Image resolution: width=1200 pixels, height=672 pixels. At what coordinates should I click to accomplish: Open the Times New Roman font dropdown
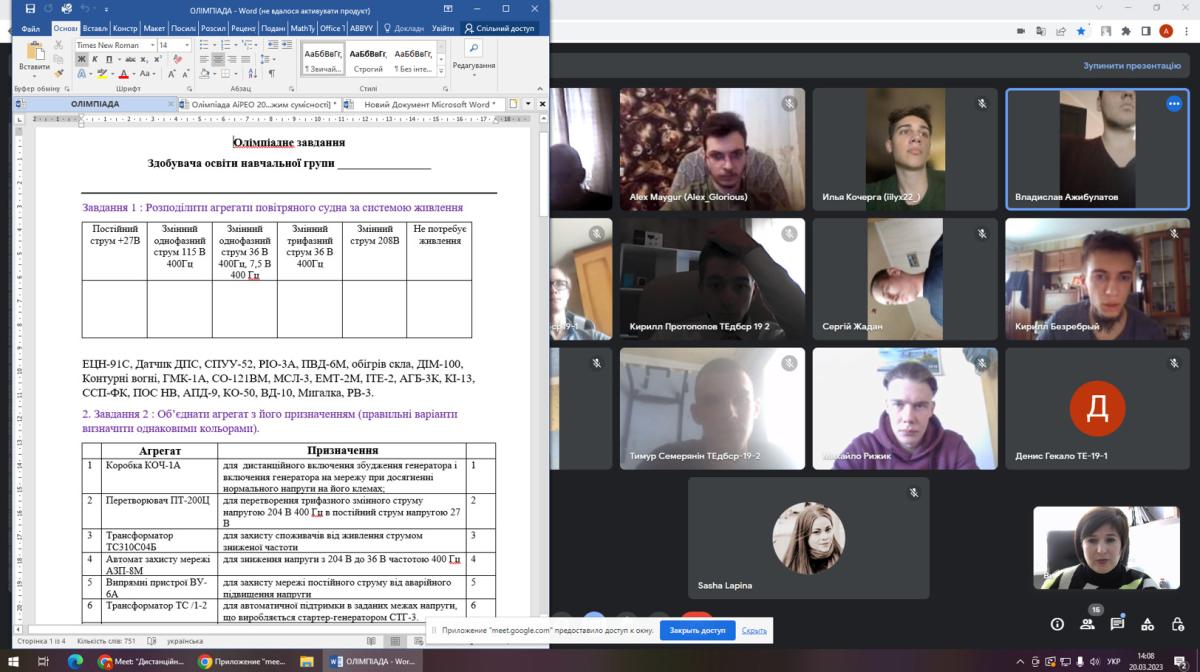click(113, 45)
